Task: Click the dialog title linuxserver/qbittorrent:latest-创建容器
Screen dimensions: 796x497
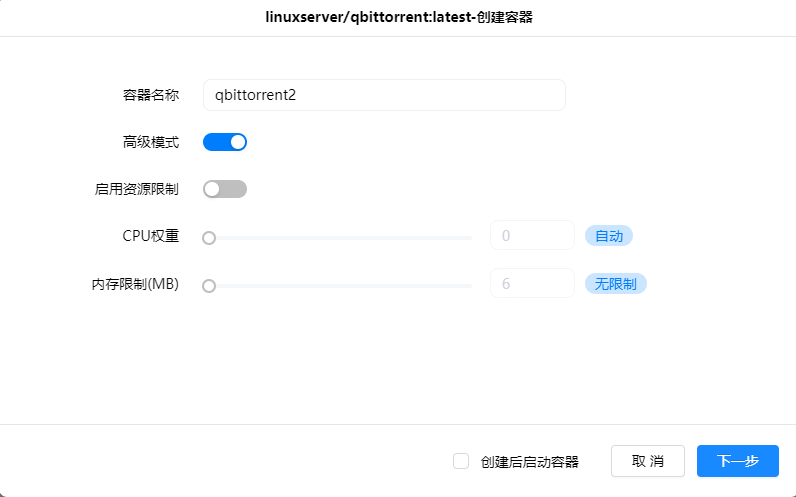Action: coord(398,18)
